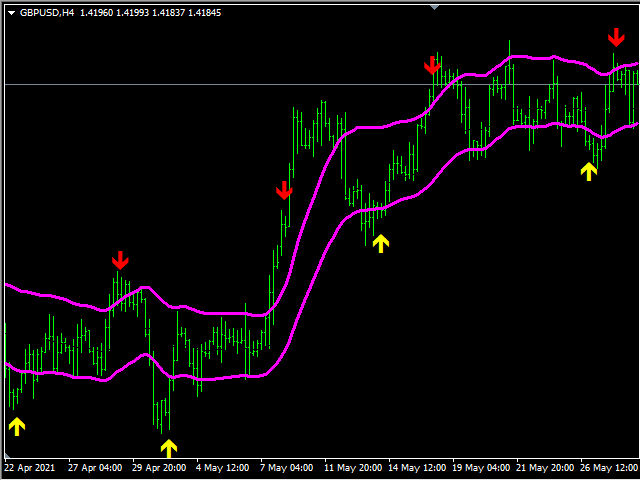Viewport: 640px width, 480px height.
Task: Click the 7 May 04:00 time label
Action: point(287,467)
